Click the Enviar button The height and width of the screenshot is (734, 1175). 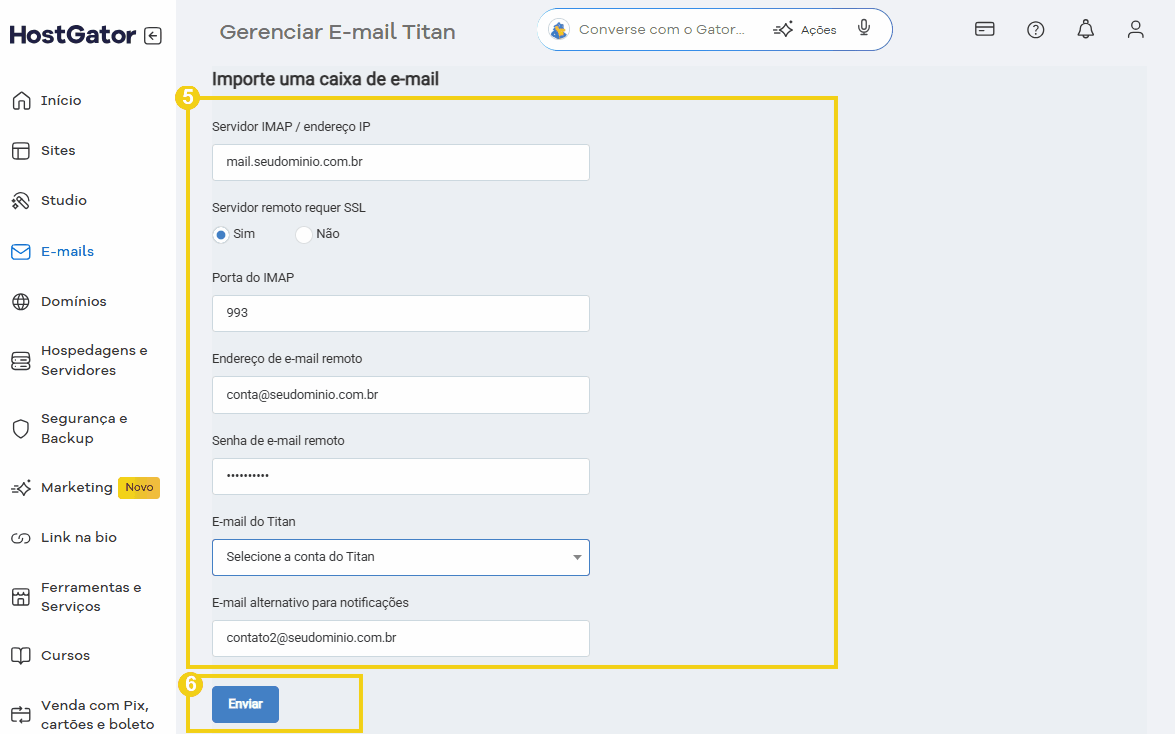click(x=245, y=704)
